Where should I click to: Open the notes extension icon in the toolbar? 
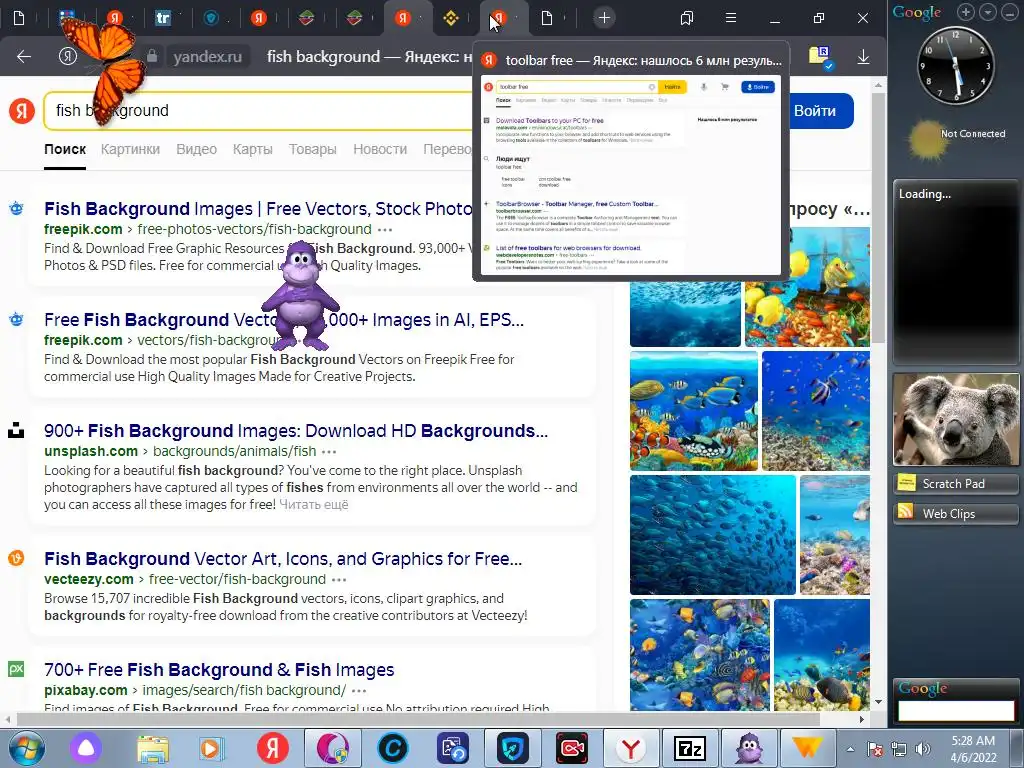point(820,57)
